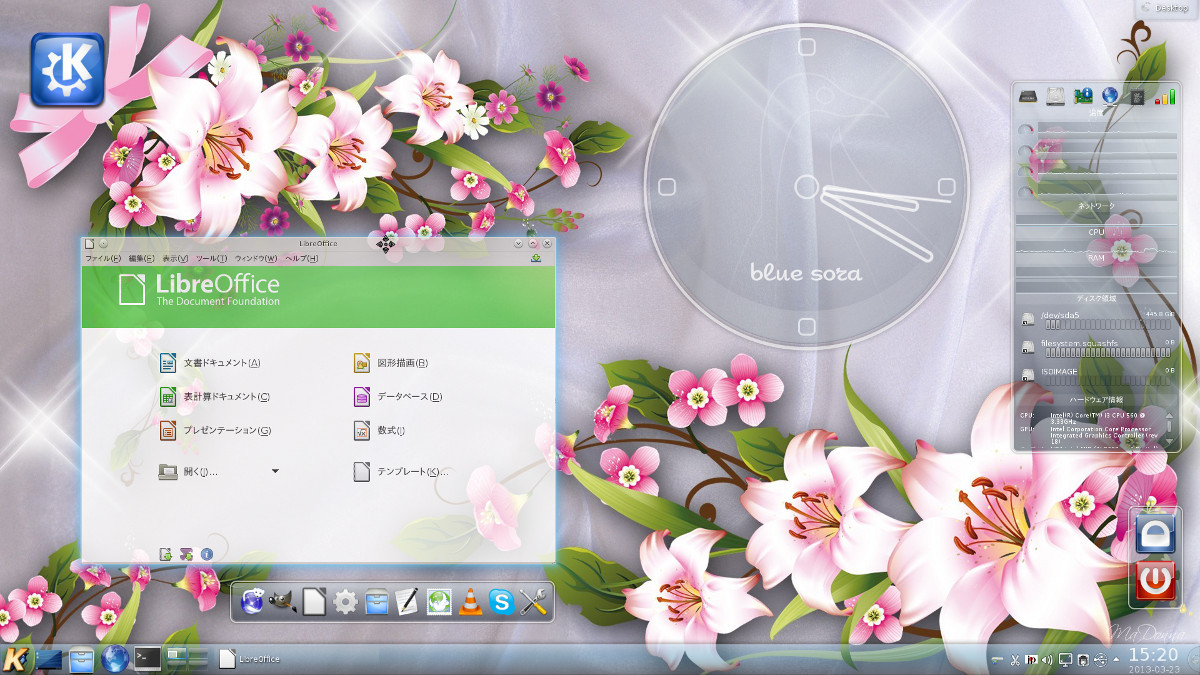Click the Desktop toolbox button at top-right
The image size is (1200, 675).
click(1167, 8)
